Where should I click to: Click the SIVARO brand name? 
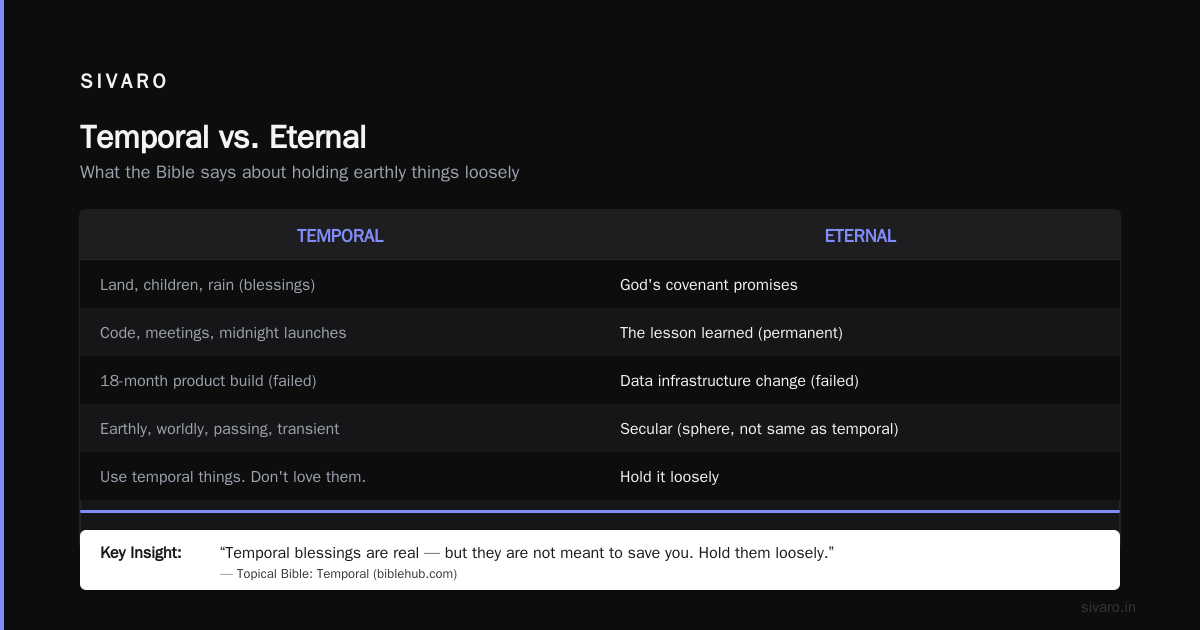click(124, 82)
